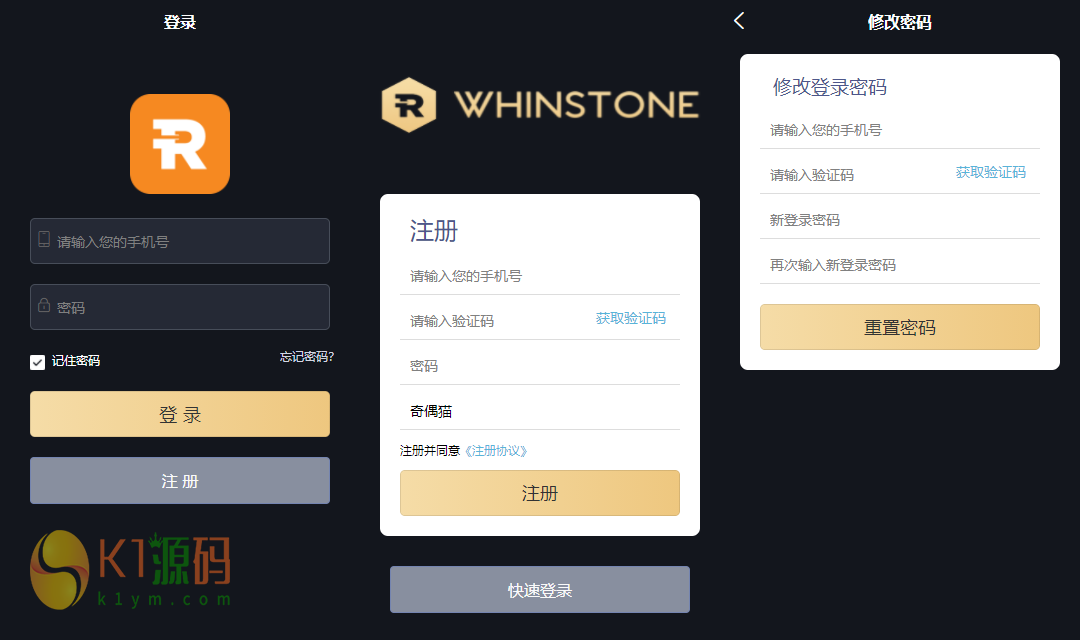Toggle the 记住密码 checkbox
Screen dimensions: 1080x640
pos(37,362)
